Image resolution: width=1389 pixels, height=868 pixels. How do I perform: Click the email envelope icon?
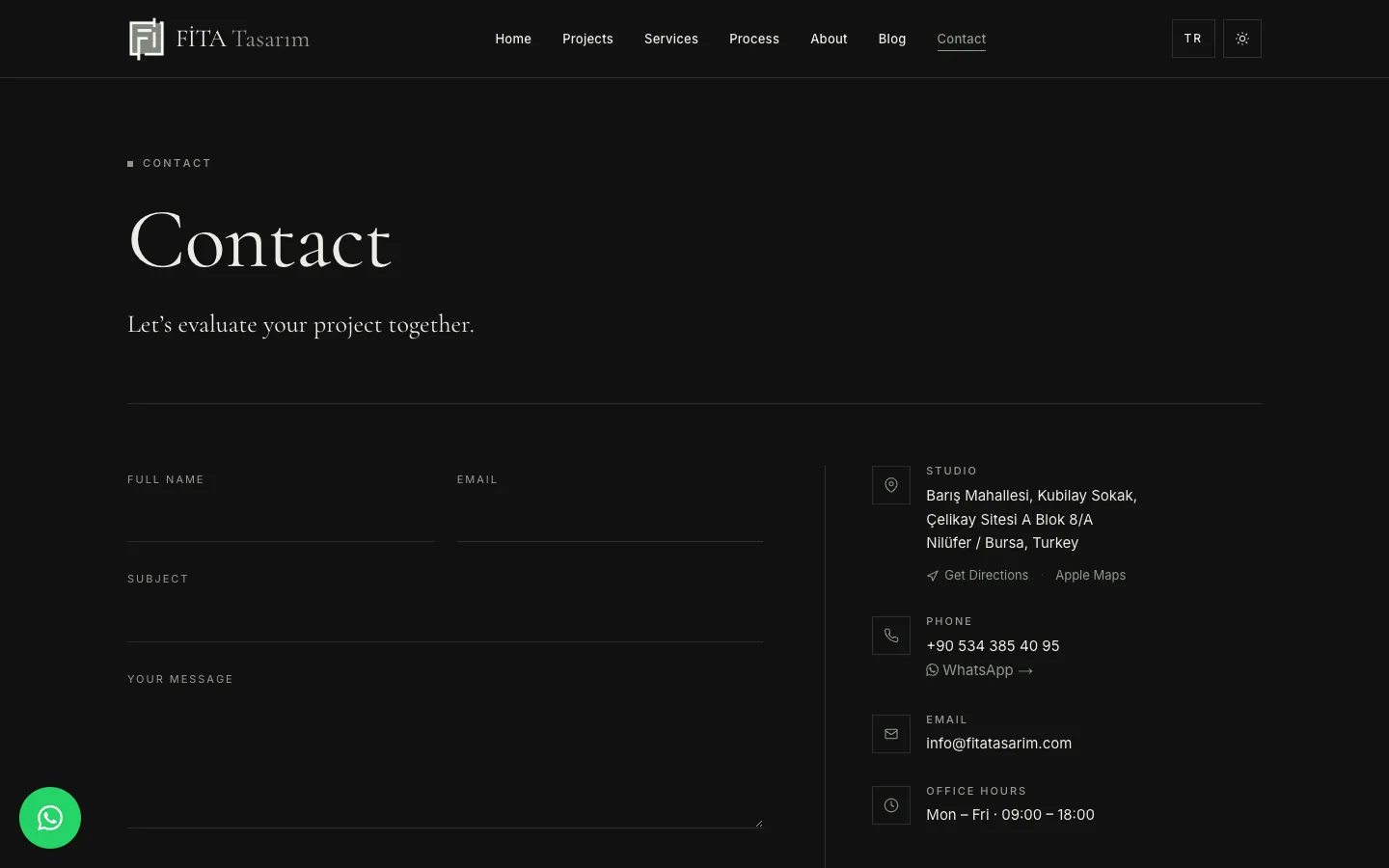[891, 734]
